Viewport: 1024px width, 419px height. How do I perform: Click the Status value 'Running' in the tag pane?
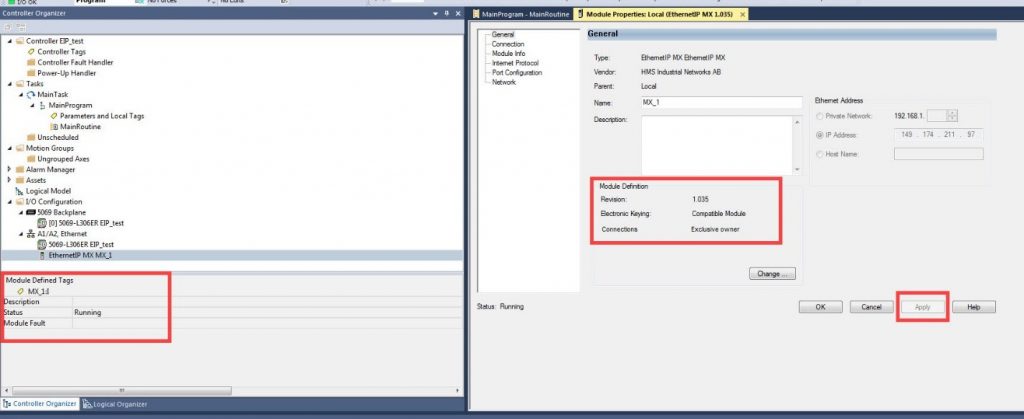click(x=88, y=313)
